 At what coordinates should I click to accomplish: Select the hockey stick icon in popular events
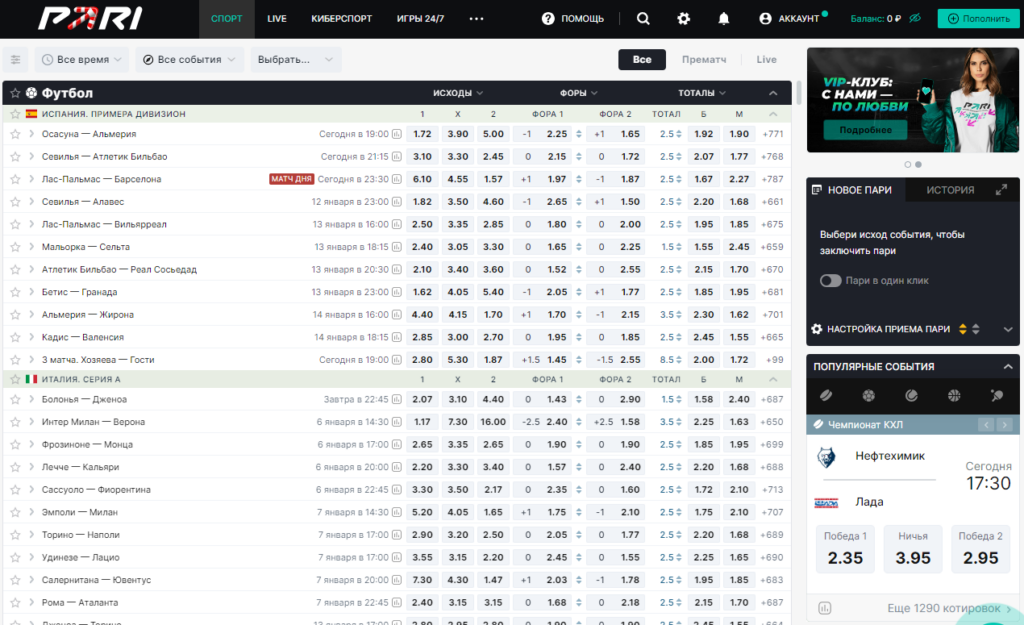point(826,395)
